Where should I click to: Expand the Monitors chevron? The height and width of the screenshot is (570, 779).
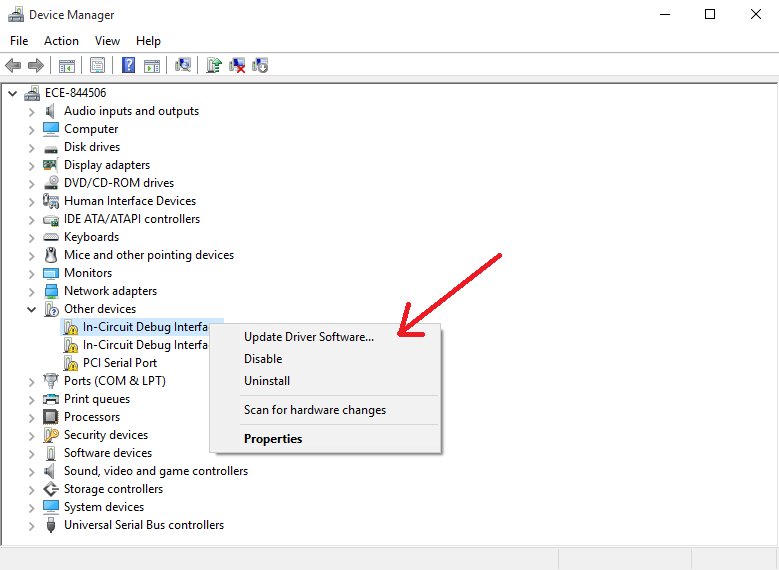31,274
